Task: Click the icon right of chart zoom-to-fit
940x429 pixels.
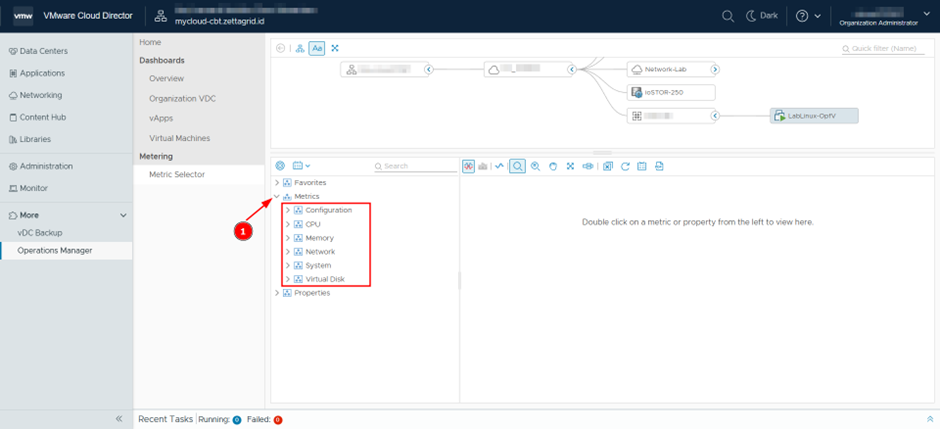Action: tap(588, 166)
